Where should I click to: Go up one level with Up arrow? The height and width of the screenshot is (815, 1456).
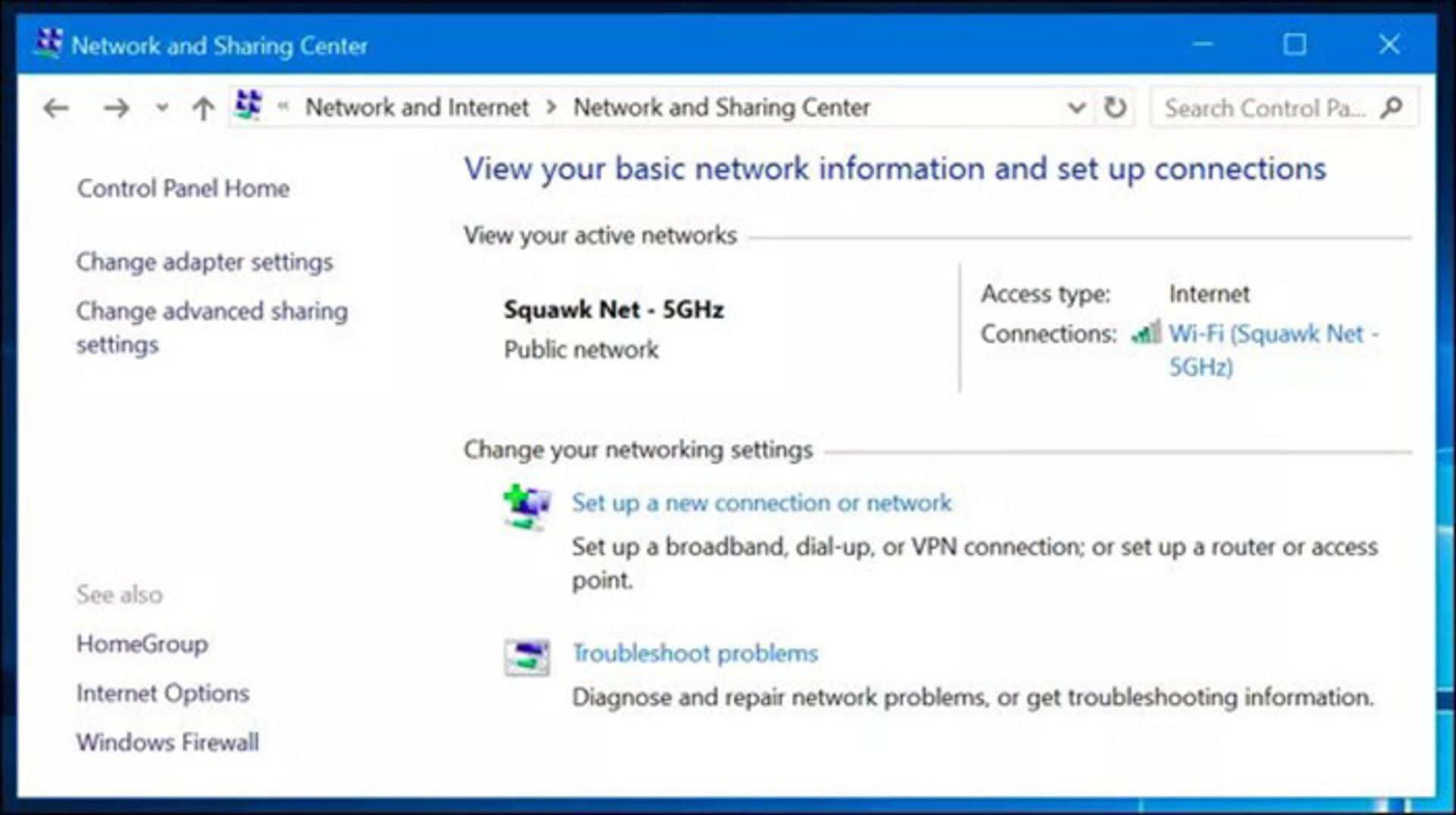click(x=202, y=108)
